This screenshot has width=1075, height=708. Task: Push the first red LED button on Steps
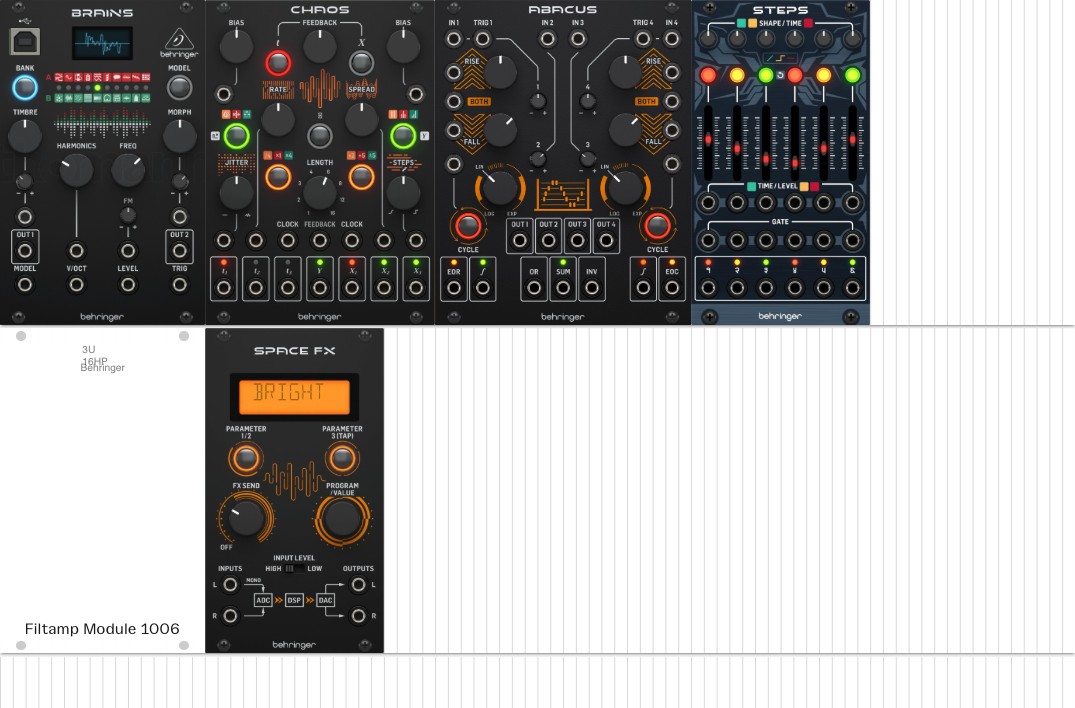click(x=708, y=75)
